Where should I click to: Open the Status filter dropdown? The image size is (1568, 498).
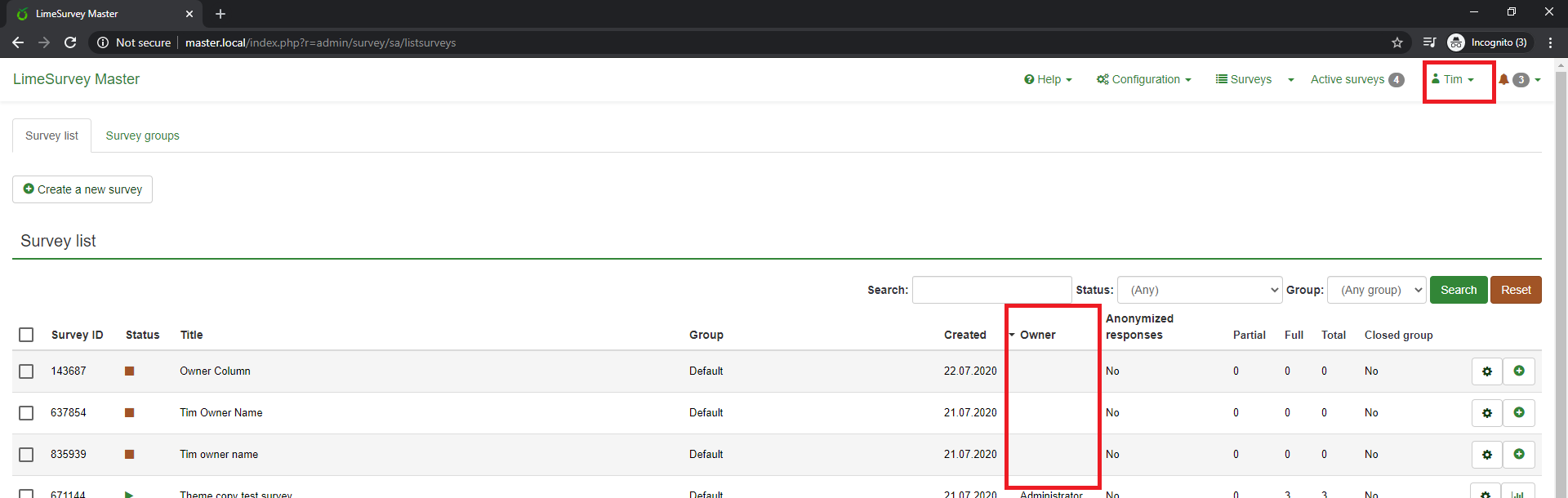pos(1199,290)
